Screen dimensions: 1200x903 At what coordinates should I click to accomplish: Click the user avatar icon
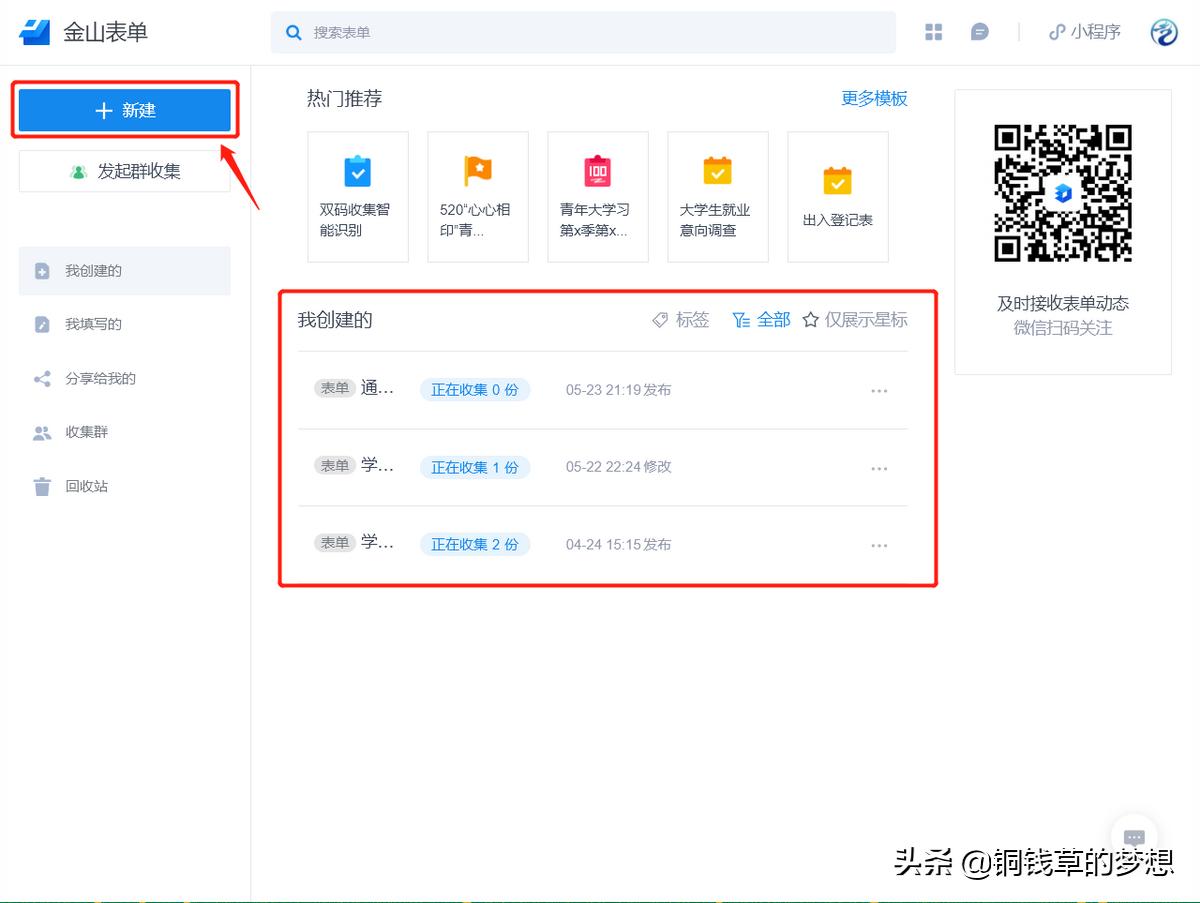tap(1164, 32)
